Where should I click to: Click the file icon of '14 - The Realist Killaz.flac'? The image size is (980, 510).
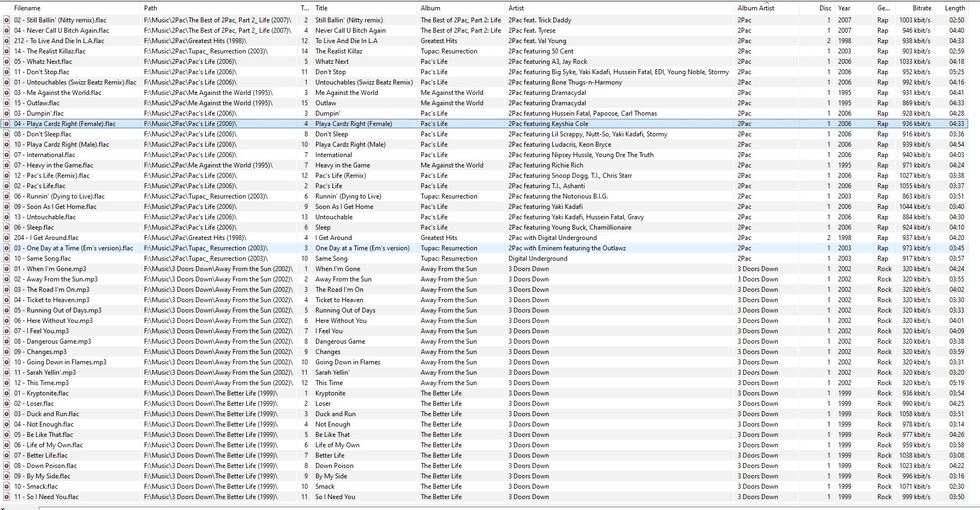[7, 51]
